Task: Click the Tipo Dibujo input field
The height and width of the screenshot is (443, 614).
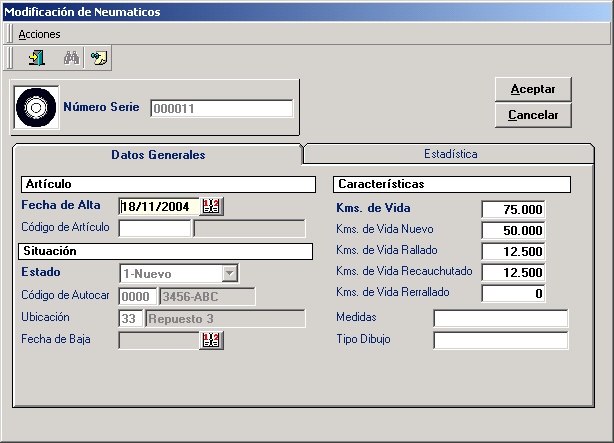Action: tap(500, 340)
